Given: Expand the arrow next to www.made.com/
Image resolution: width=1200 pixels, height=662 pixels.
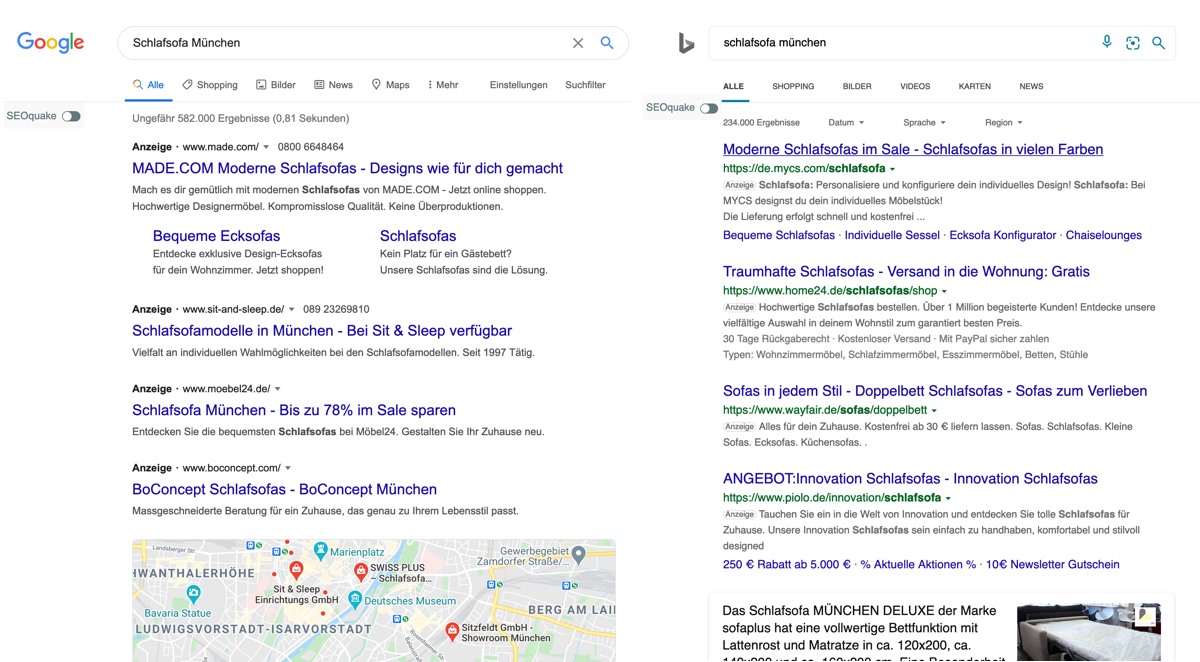Looking at the screenshot, I should click(x=266, y=147).
